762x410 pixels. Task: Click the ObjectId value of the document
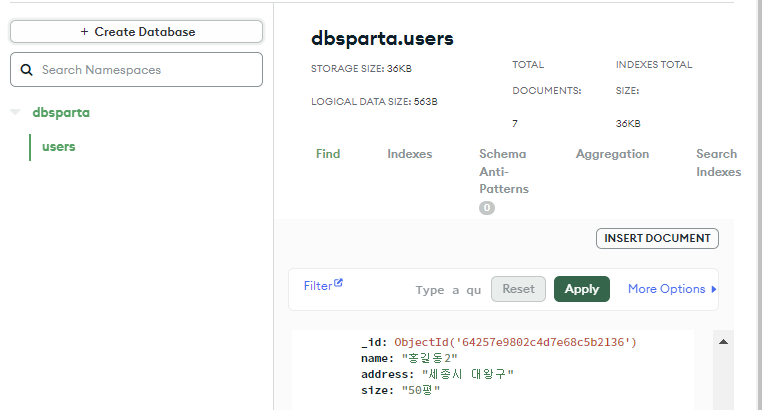click(x=515, y=342)
